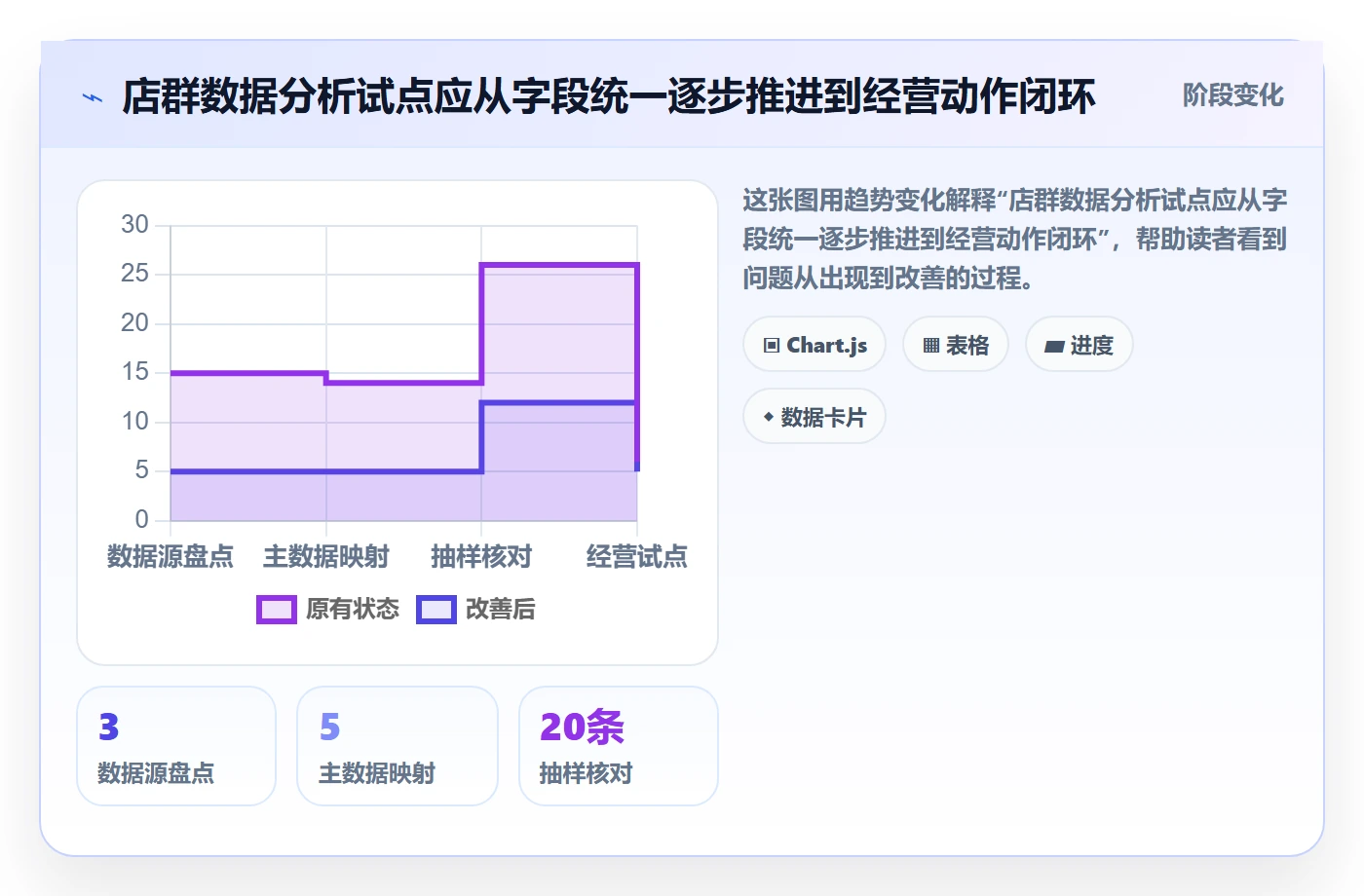
Task: Select the 数据卡片 tag
Action: point(815,417)
